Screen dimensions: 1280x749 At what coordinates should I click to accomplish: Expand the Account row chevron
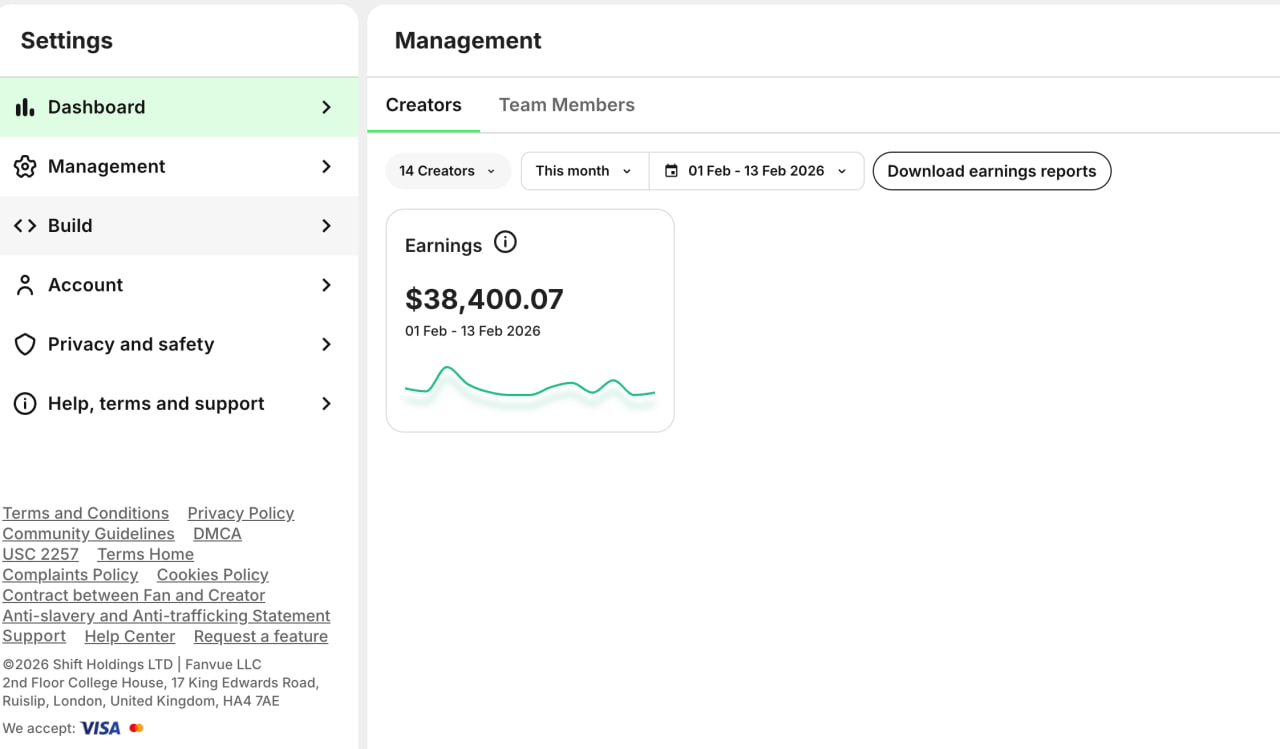326,285
